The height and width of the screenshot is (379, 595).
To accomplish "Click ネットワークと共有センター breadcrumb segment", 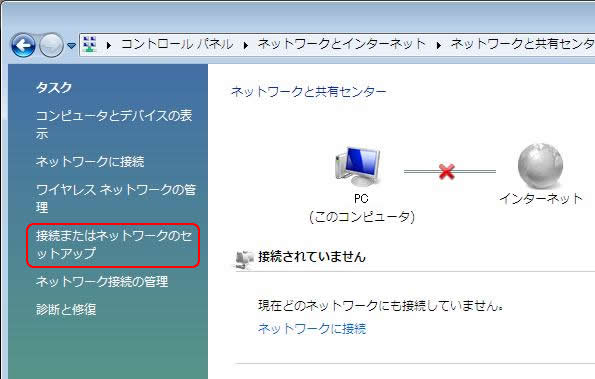I will click(523, 44).
